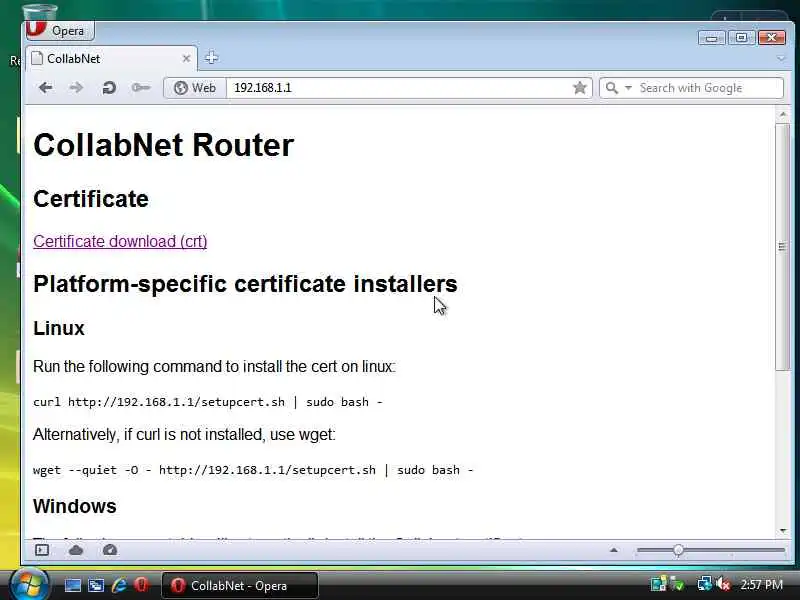
Task: Go back with the back arrow
Action: coord(45,88)
